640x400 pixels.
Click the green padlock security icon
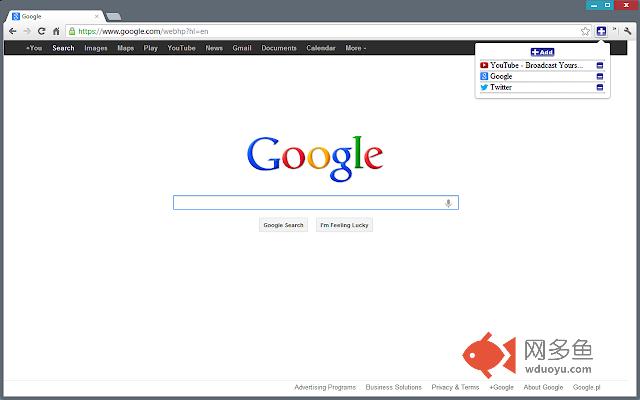pos(72,31)
